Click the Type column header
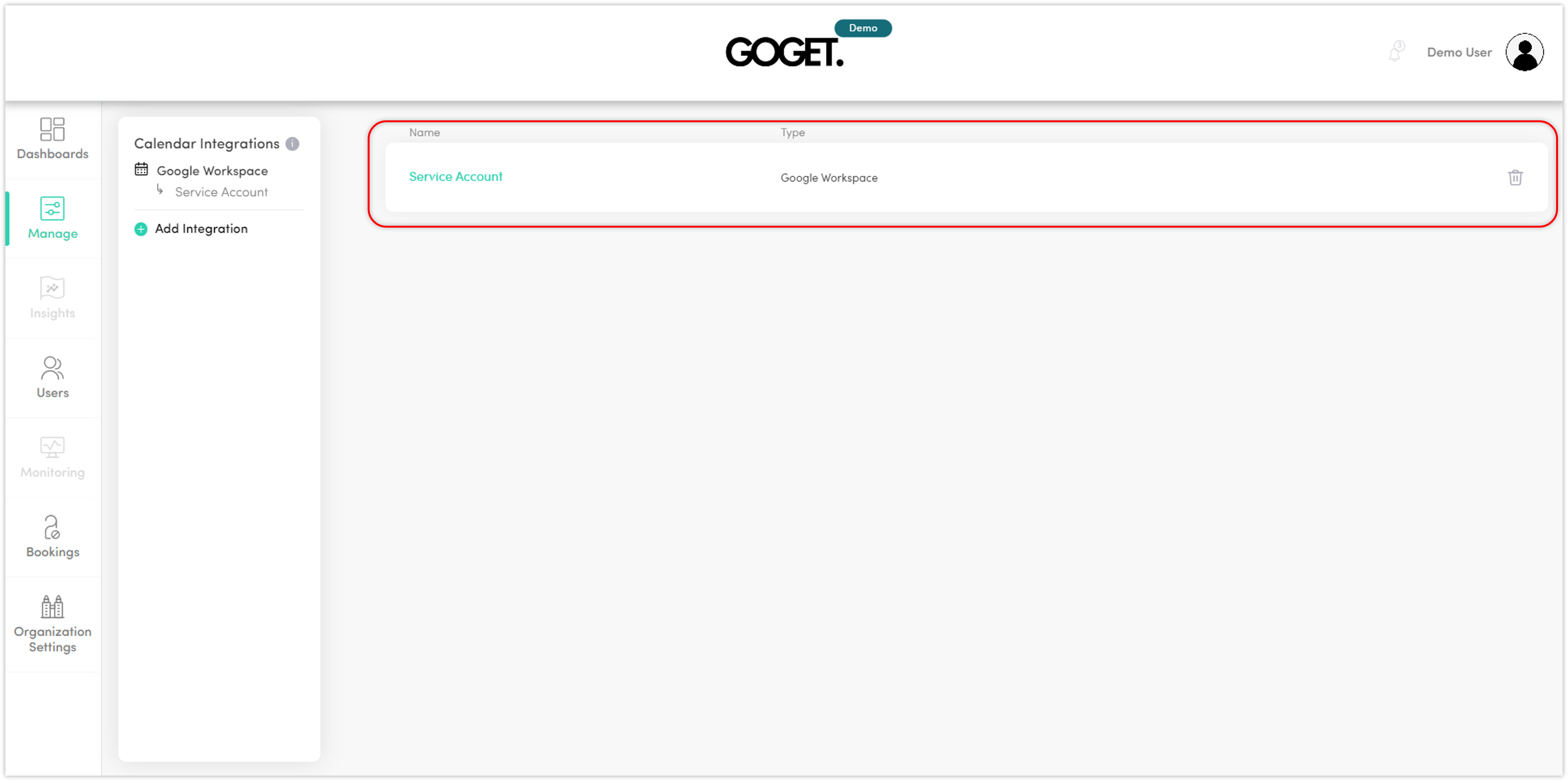The height and width of the screenshot is (781, 1568). click(x=792, y=132)
